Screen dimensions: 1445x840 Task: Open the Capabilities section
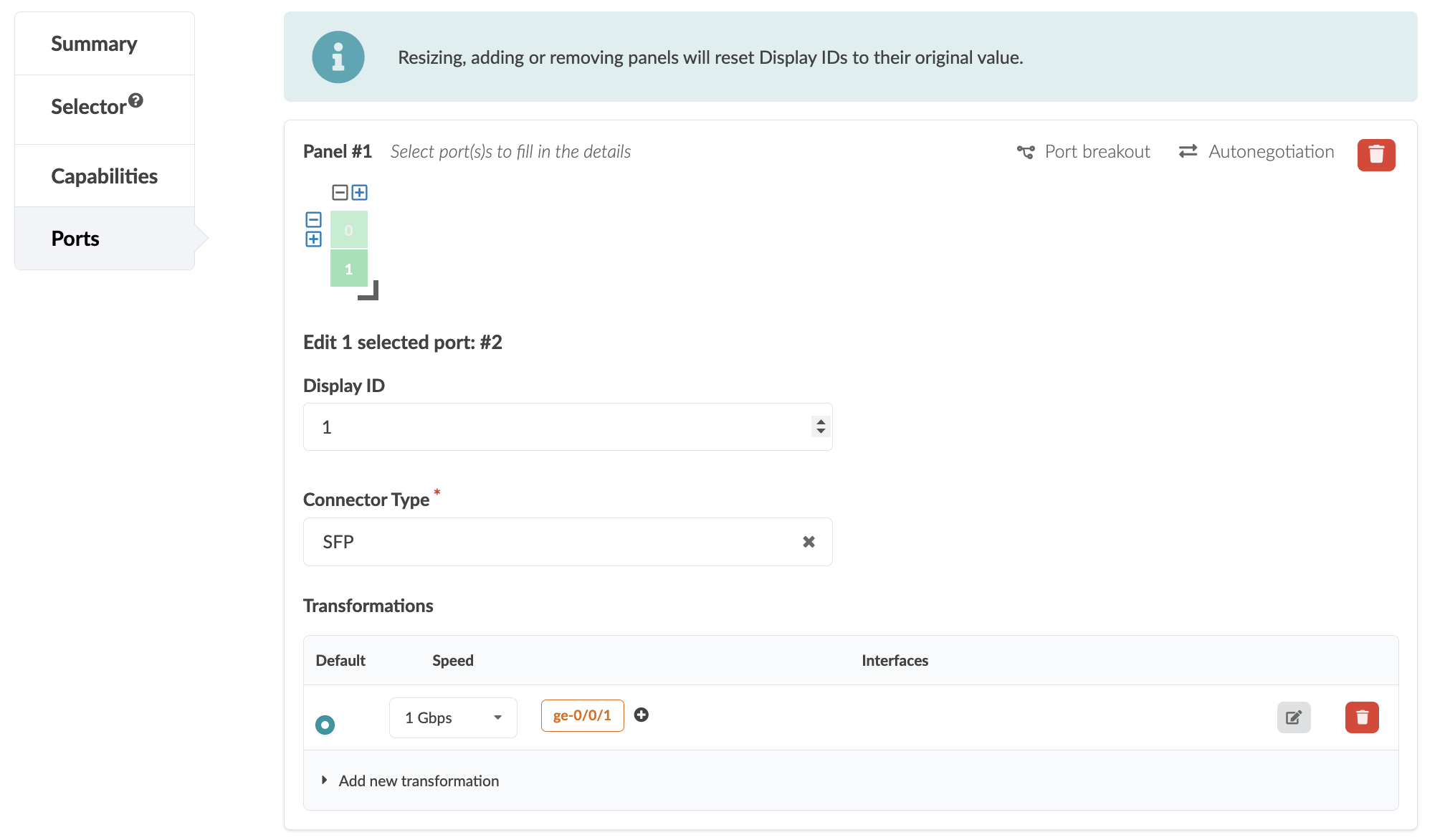coord(104,176)
